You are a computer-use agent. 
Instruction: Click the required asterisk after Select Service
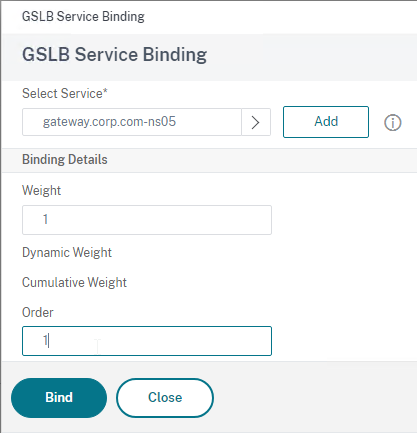tap(105, 90)
